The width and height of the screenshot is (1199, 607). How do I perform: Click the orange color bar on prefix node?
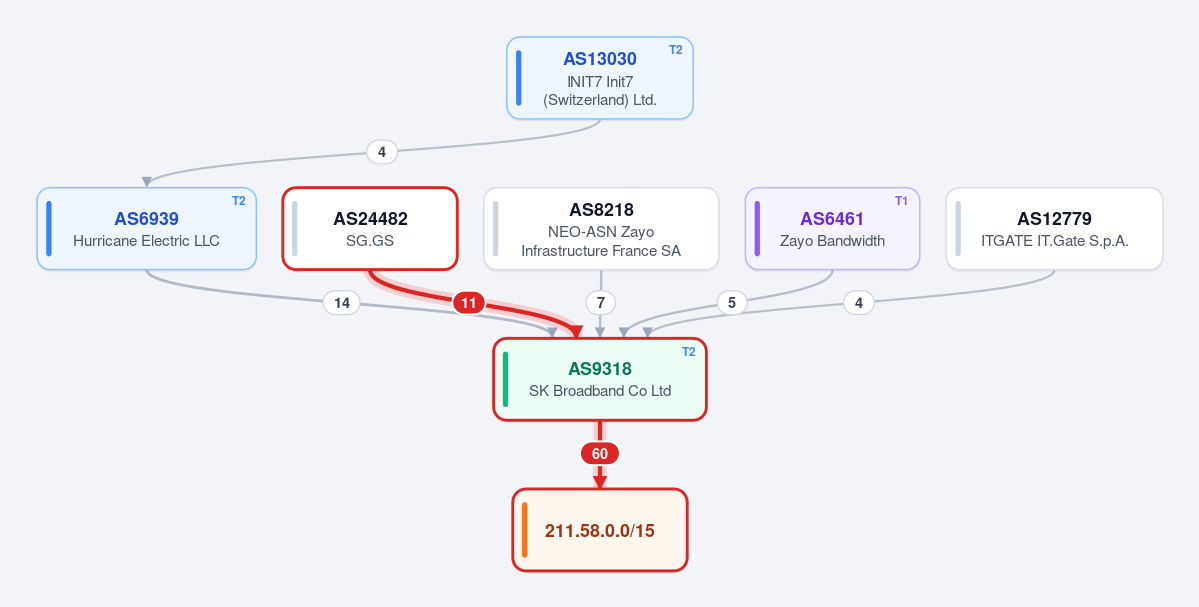[x=525, y=530]
